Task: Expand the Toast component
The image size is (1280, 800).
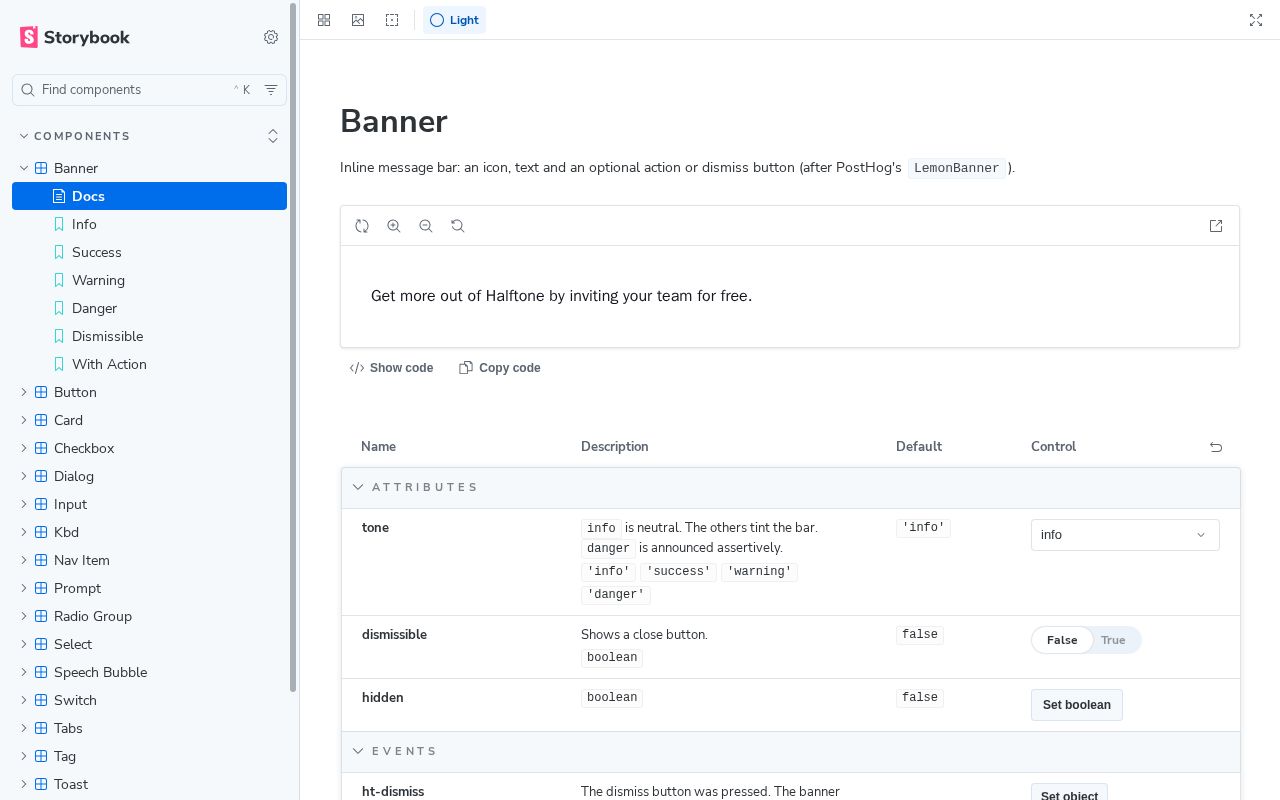Action: pos(149,784)
